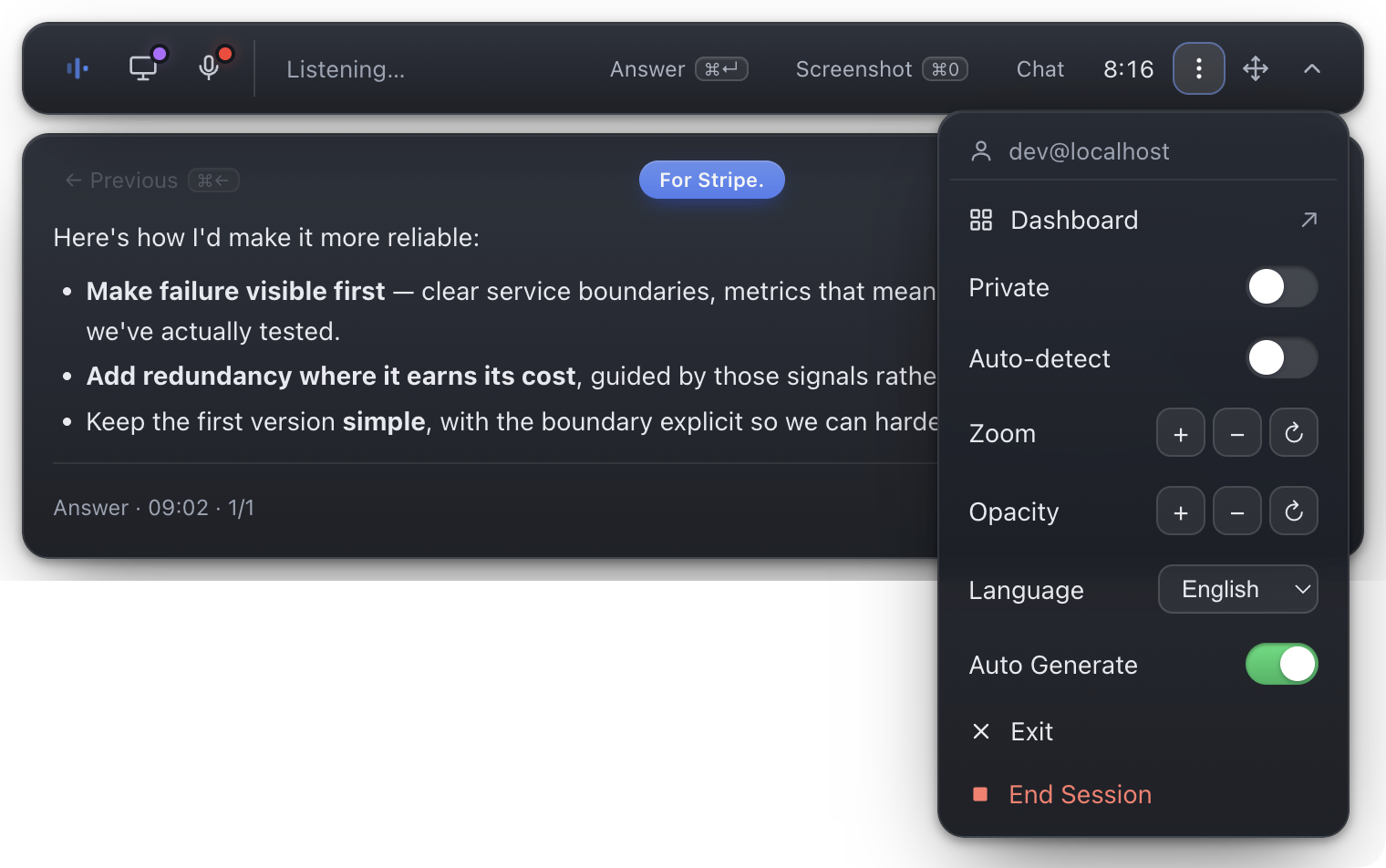The image size is (1386, 868).
Task: Click the line Here's how I'd make it more reliable
Action: pos(266,238)
